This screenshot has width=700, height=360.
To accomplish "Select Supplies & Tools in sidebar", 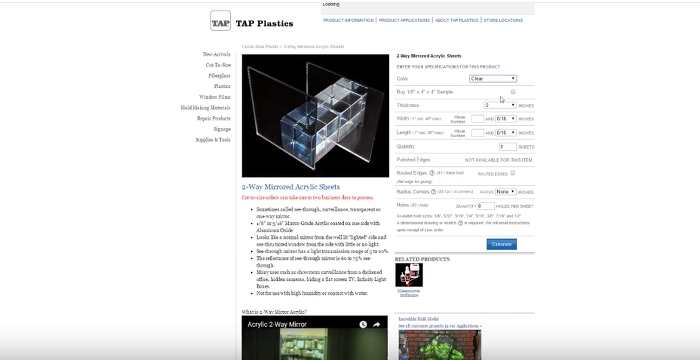I will (213, 140).
